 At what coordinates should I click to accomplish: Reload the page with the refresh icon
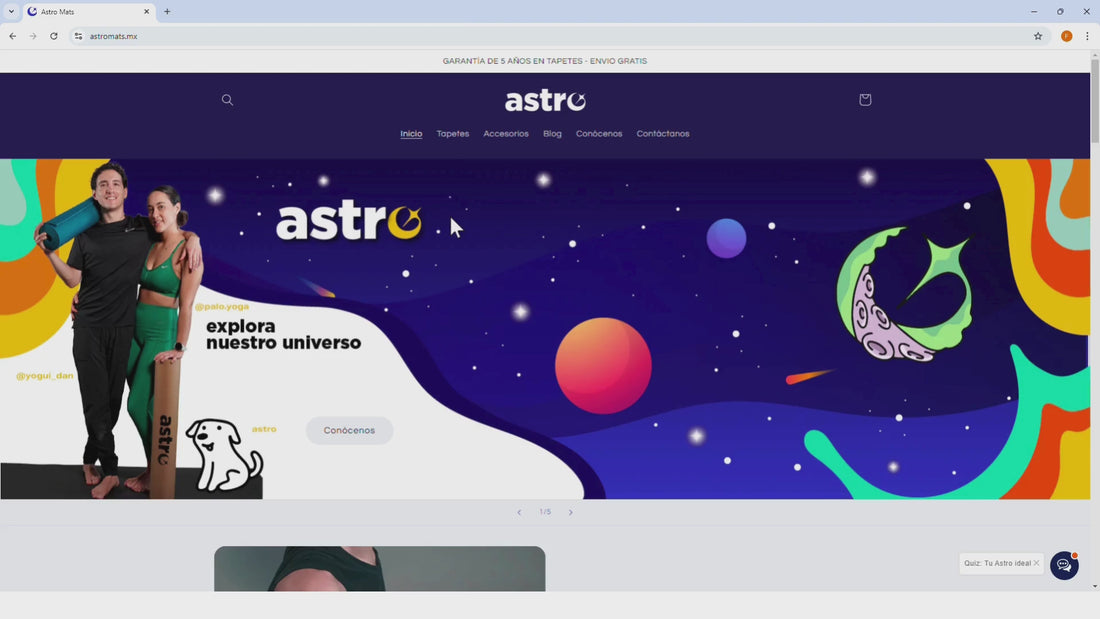coord(53,36)
